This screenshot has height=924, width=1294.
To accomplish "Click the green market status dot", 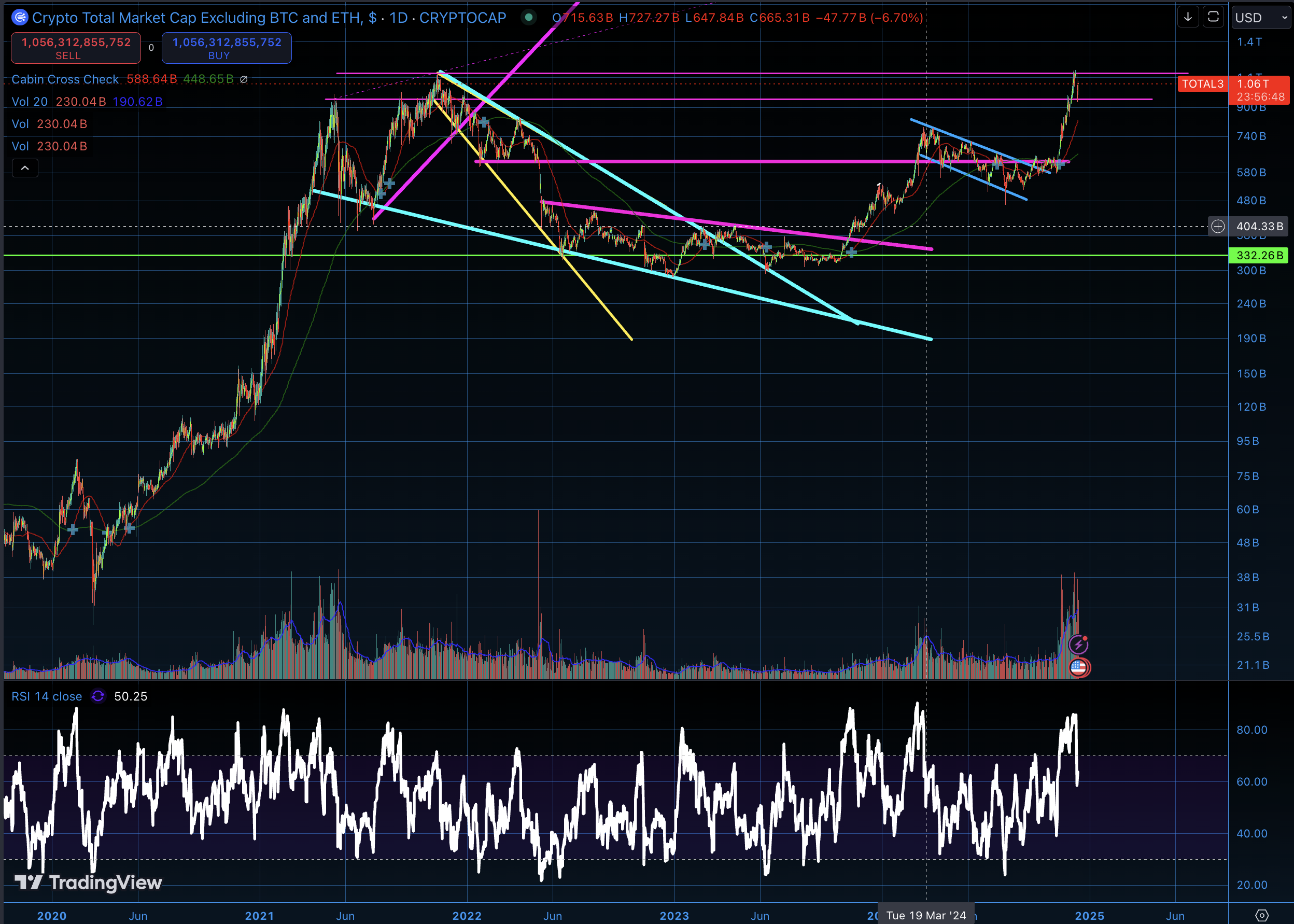I will tap(528, 18).
